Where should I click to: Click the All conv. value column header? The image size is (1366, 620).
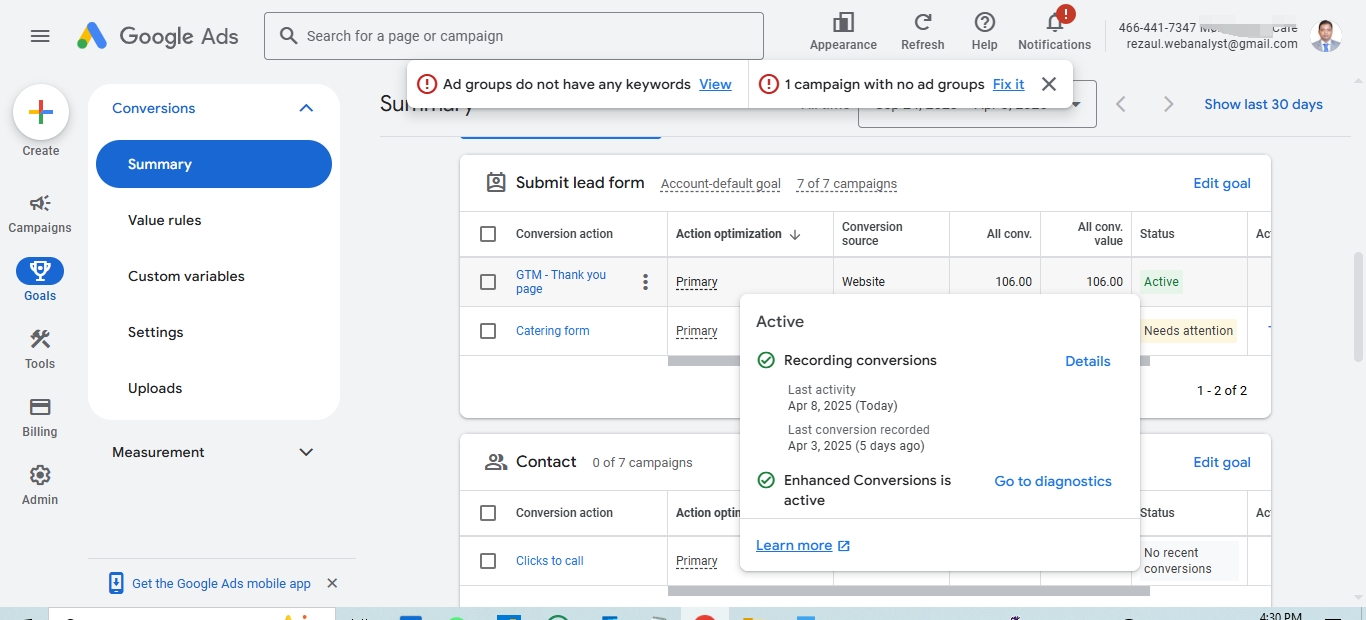[x=1100, y=234]
